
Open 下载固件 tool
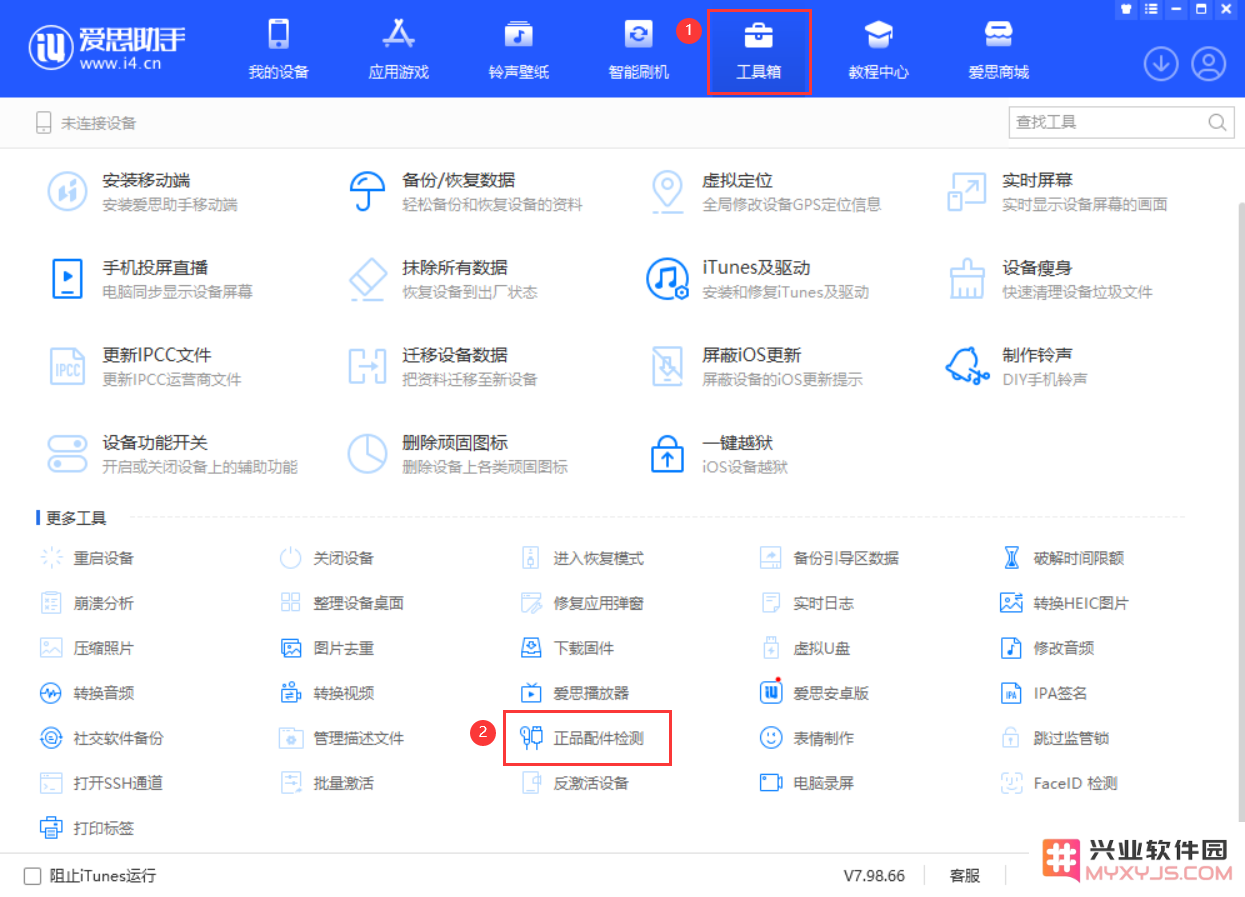pos(567,648)
